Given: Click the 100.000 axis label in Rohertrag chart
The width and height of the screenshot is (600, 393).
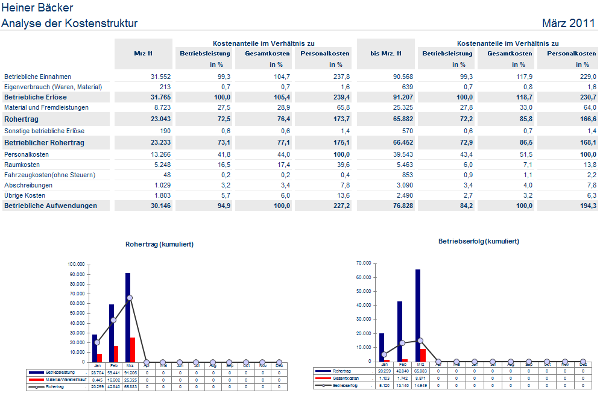Looking at the screenshot, I should [76, 264].
